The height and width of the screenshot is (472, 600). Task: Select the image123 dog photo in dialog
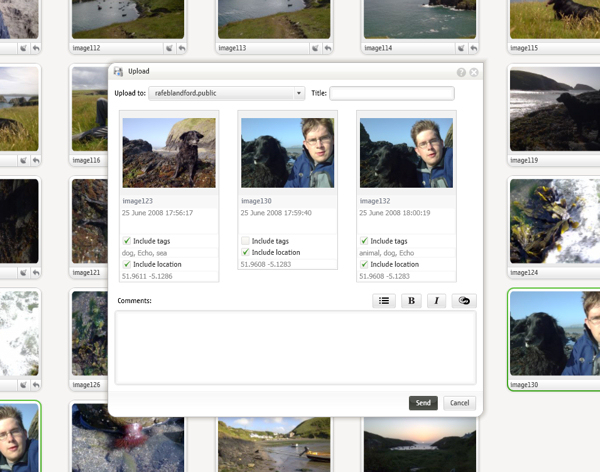169,153
